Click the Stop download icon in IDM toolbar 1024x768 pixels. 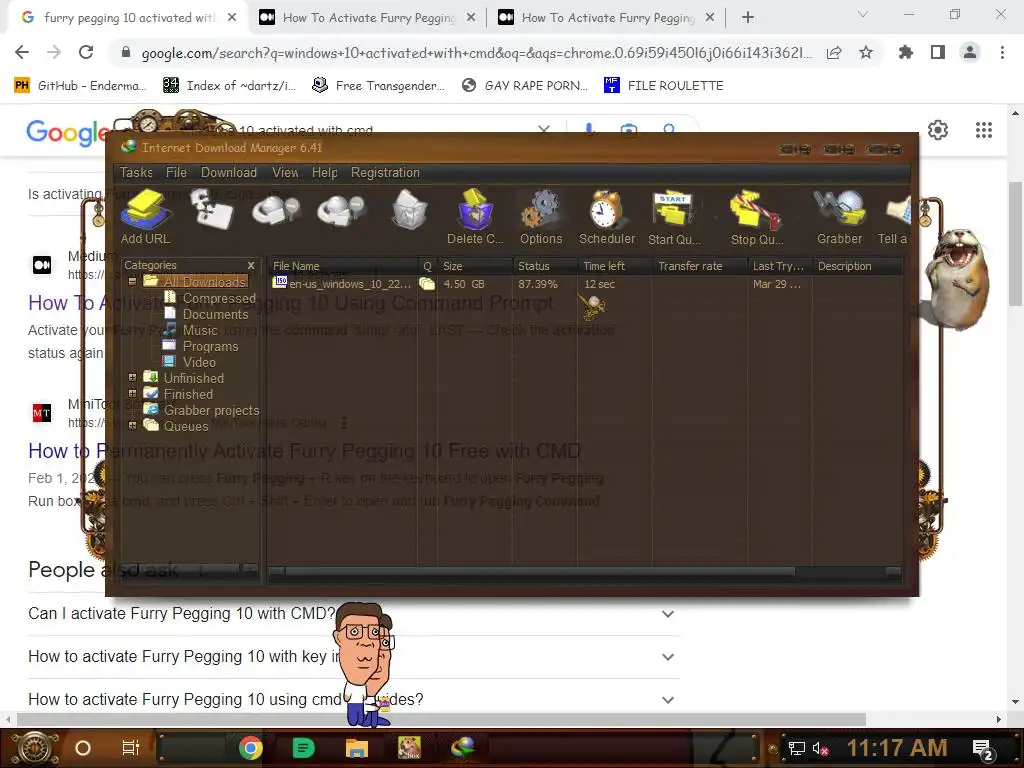coord(276,210)
